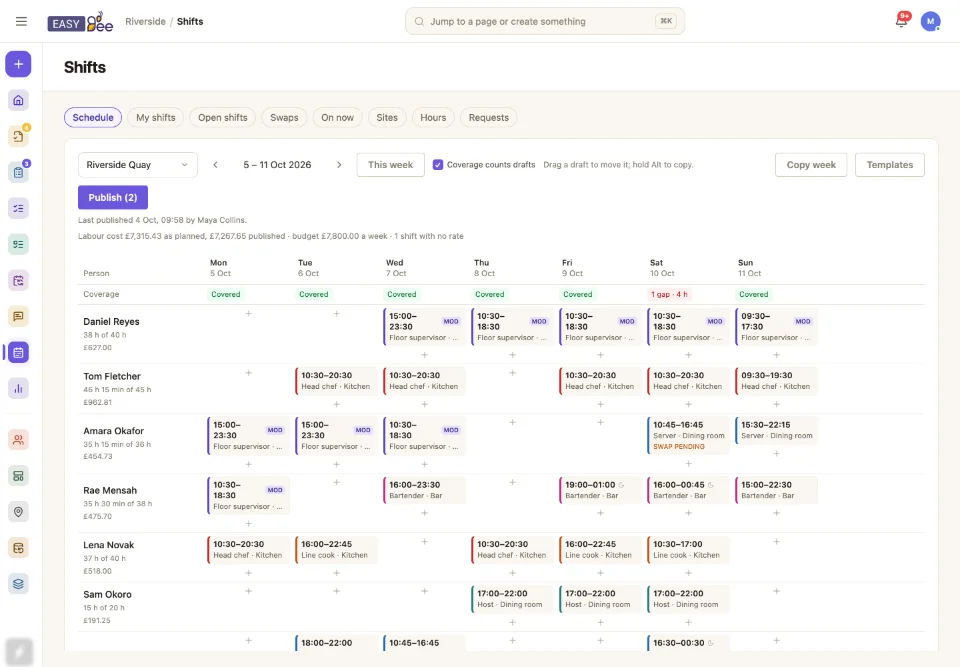Focus the Jump to a page search field
This screenshot has height=667, width=960.
[x=545, y=21]
